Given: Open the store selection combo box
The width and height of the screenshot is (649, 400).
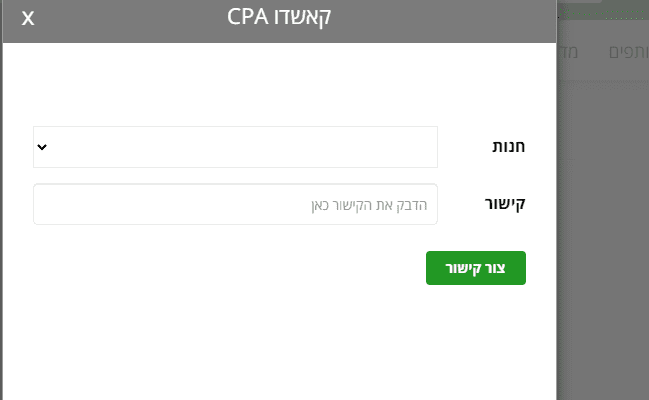Looking at the screenshot, I should 235,147.
